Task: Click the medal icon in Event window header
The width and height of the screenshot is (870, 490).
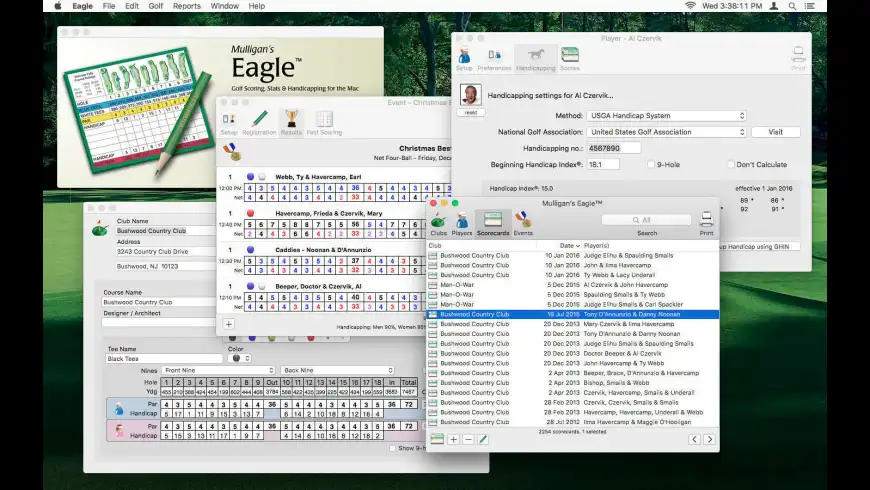Action: pyautogui.click(x=232, y=151)
